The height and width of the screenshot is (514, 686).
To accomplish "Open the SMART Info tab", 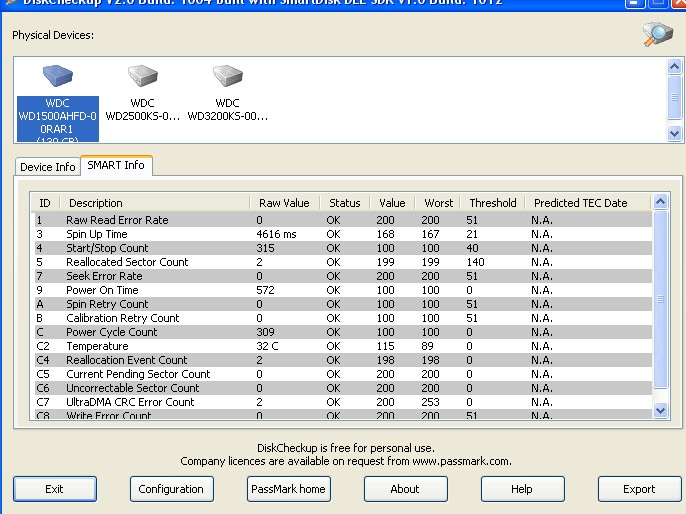I will 116,165.
